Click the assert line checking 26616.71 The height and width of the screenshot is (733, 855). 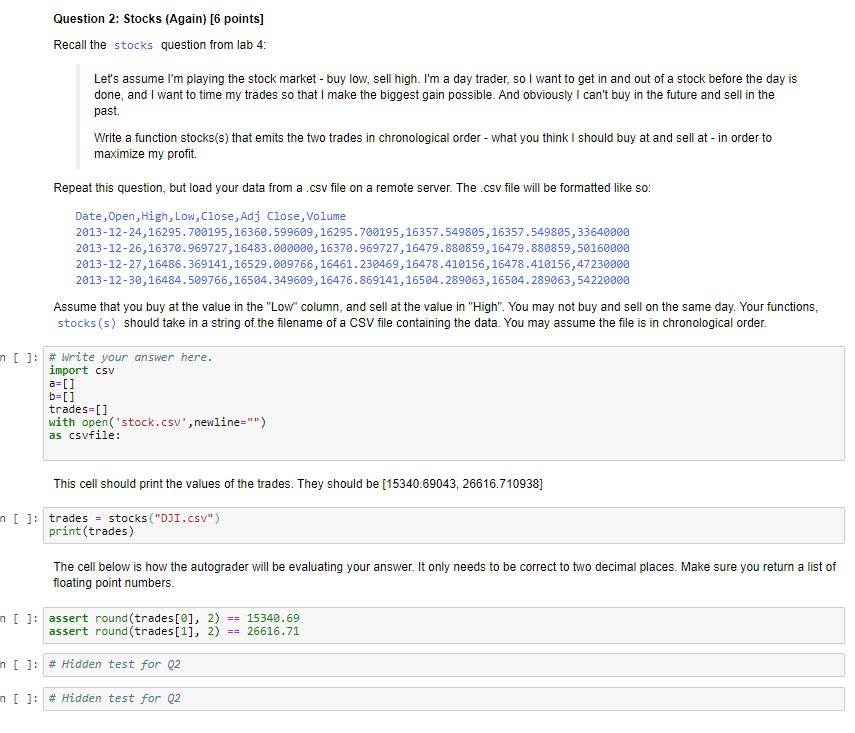(x=174, y=632)
